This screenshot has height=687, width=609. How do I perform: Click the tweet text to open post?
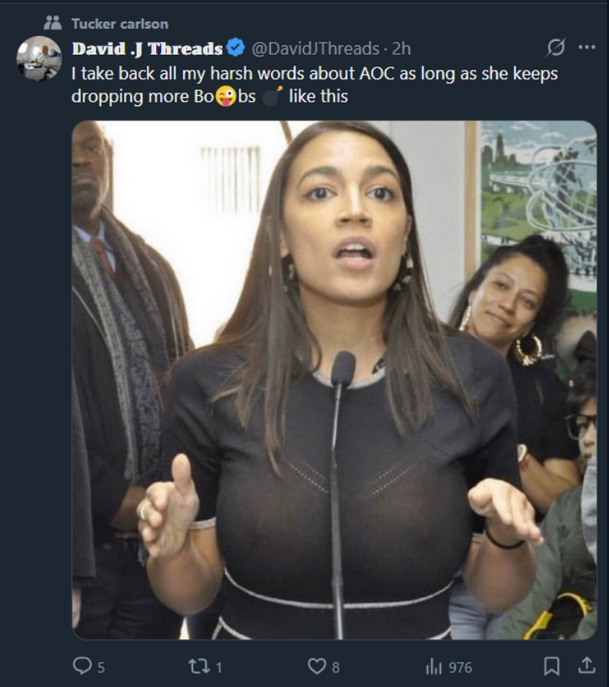(x=300, y=85)
